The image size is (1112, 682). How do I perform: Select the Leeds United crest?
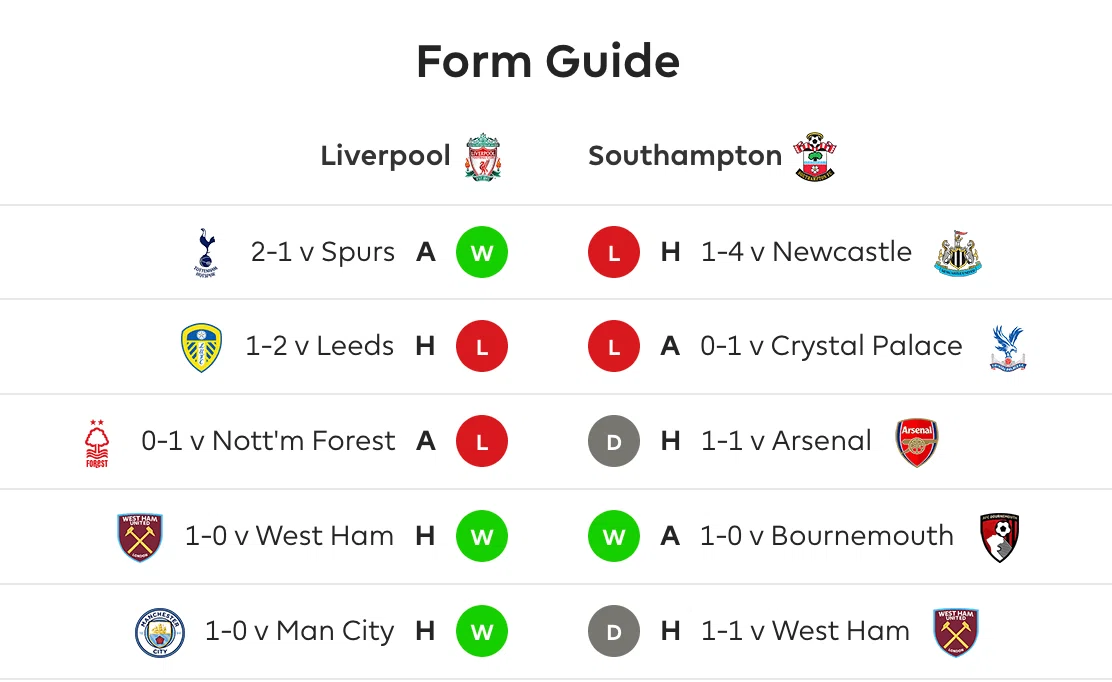coord(201,347)
